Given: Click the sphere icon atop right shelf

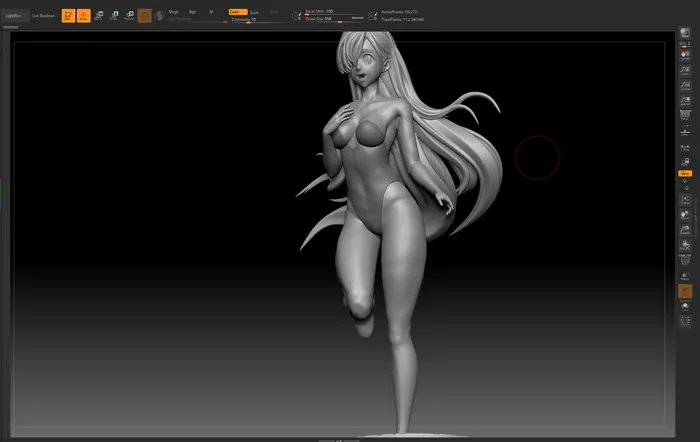Looking at the screenshot, I should point(685,33).
